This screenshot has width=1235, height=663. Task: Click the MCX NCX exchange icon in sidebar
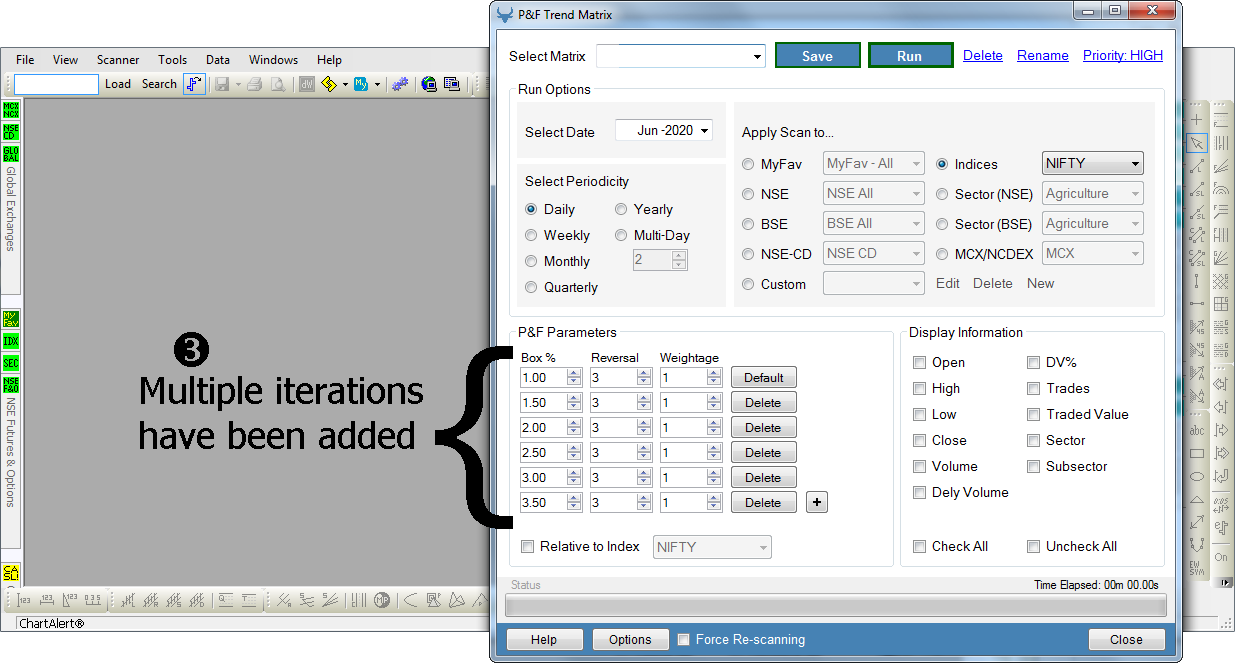11,110
